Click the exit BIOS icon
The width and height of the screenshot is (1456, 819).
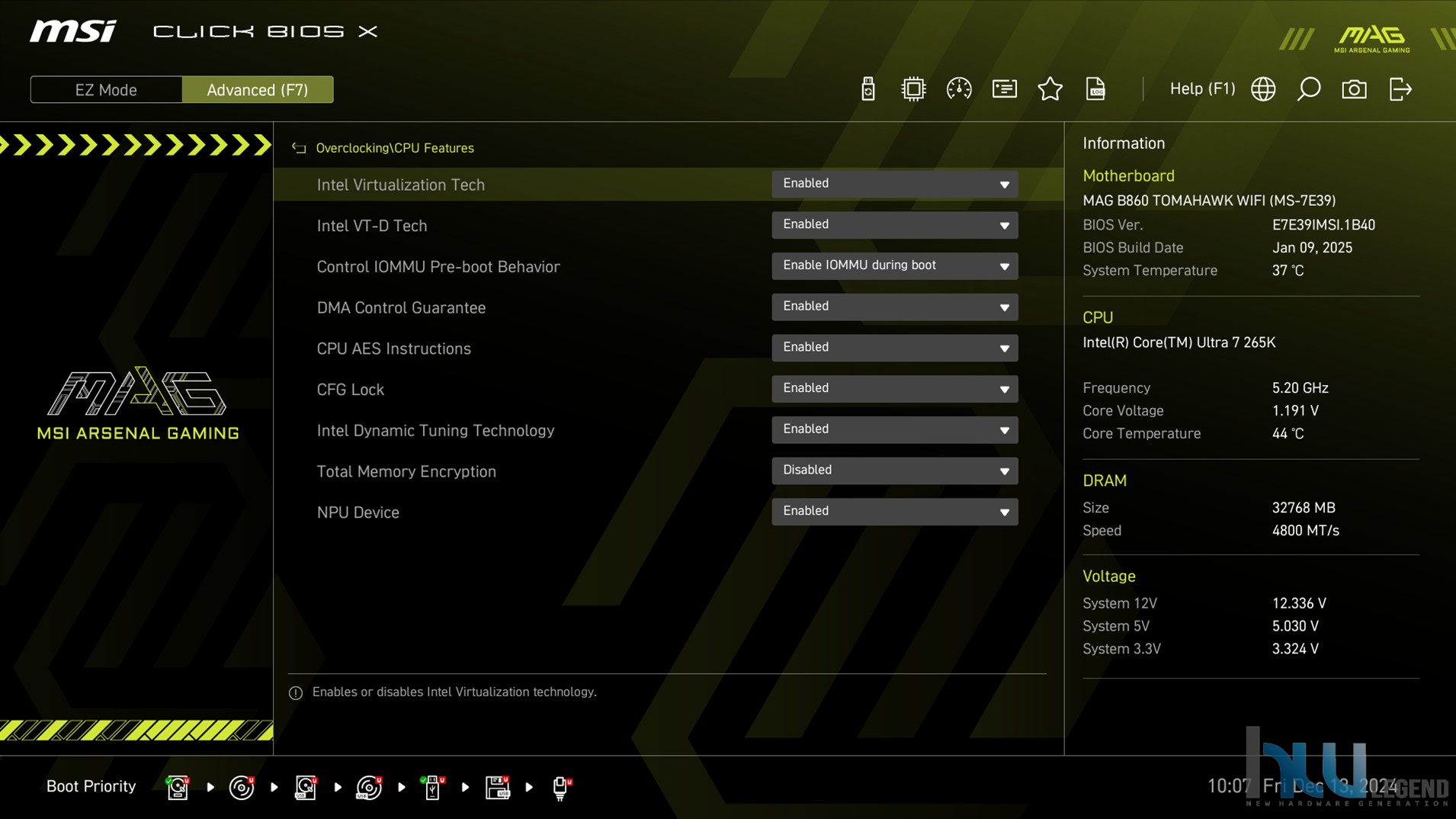click(1400, 89)
